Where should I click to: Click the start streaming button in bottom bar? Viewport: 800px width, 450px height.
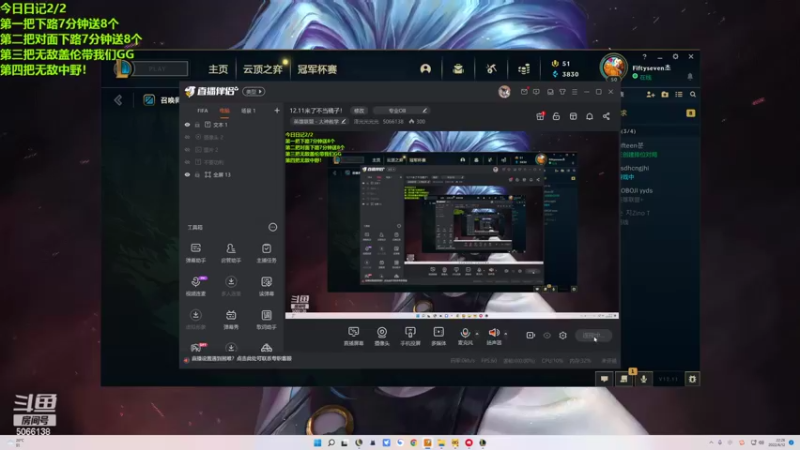[593, 335]
